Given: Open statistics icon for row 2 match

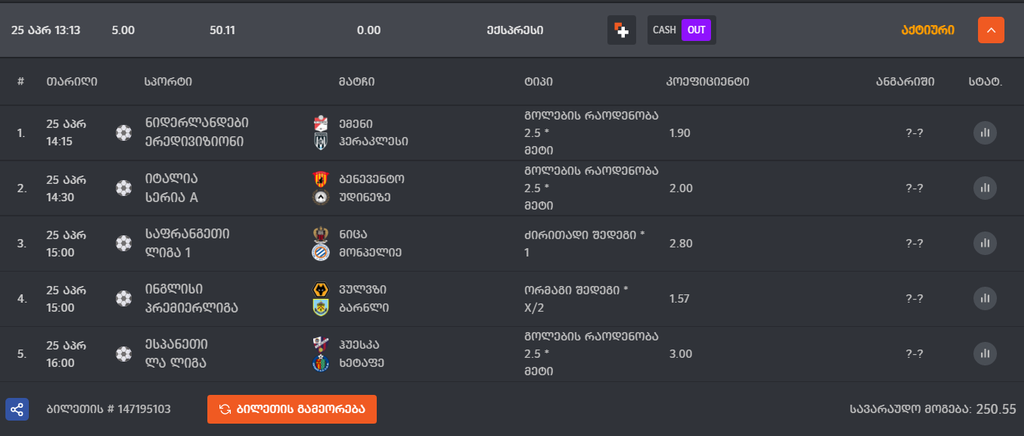Looking at the screenshot, I should [985, 188].
